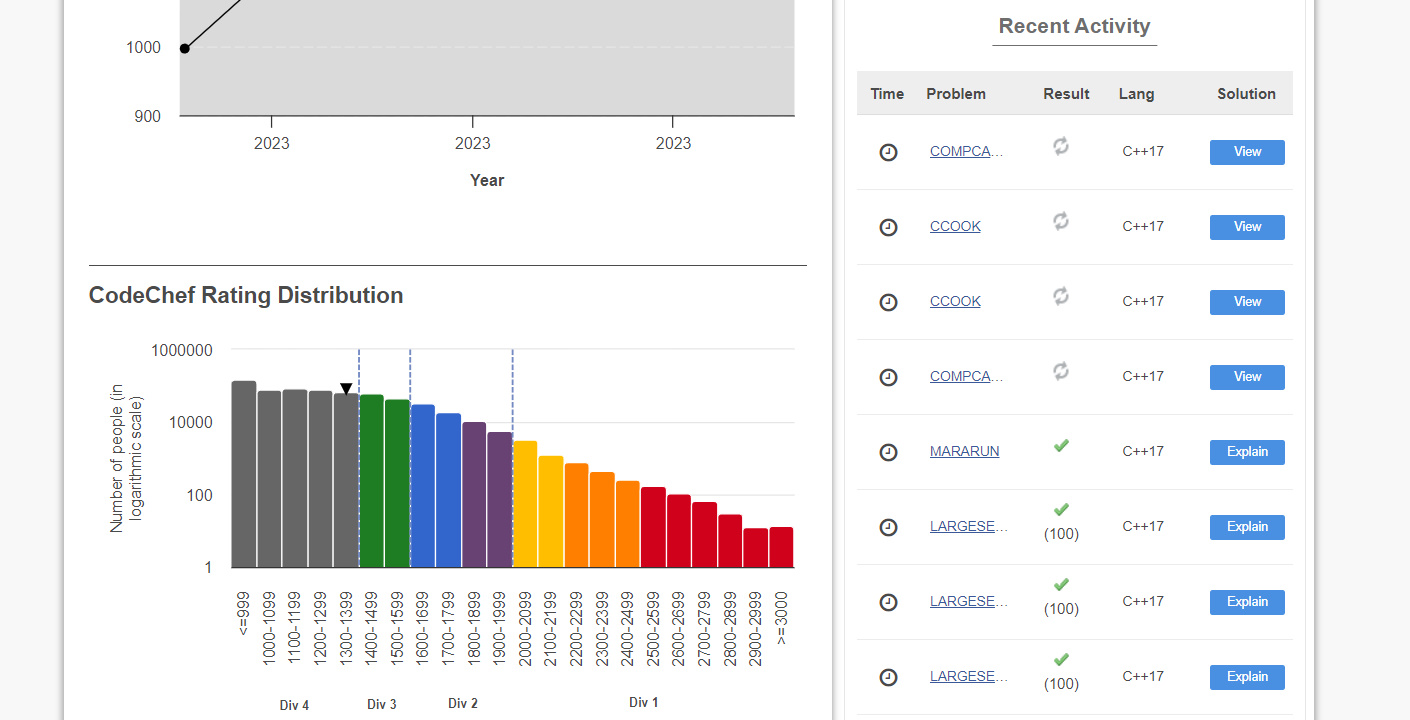Image resolution: width=1410 pixels, height=720 pixels.
Task: Click the Year axis label
Action: tap(487, 180)
